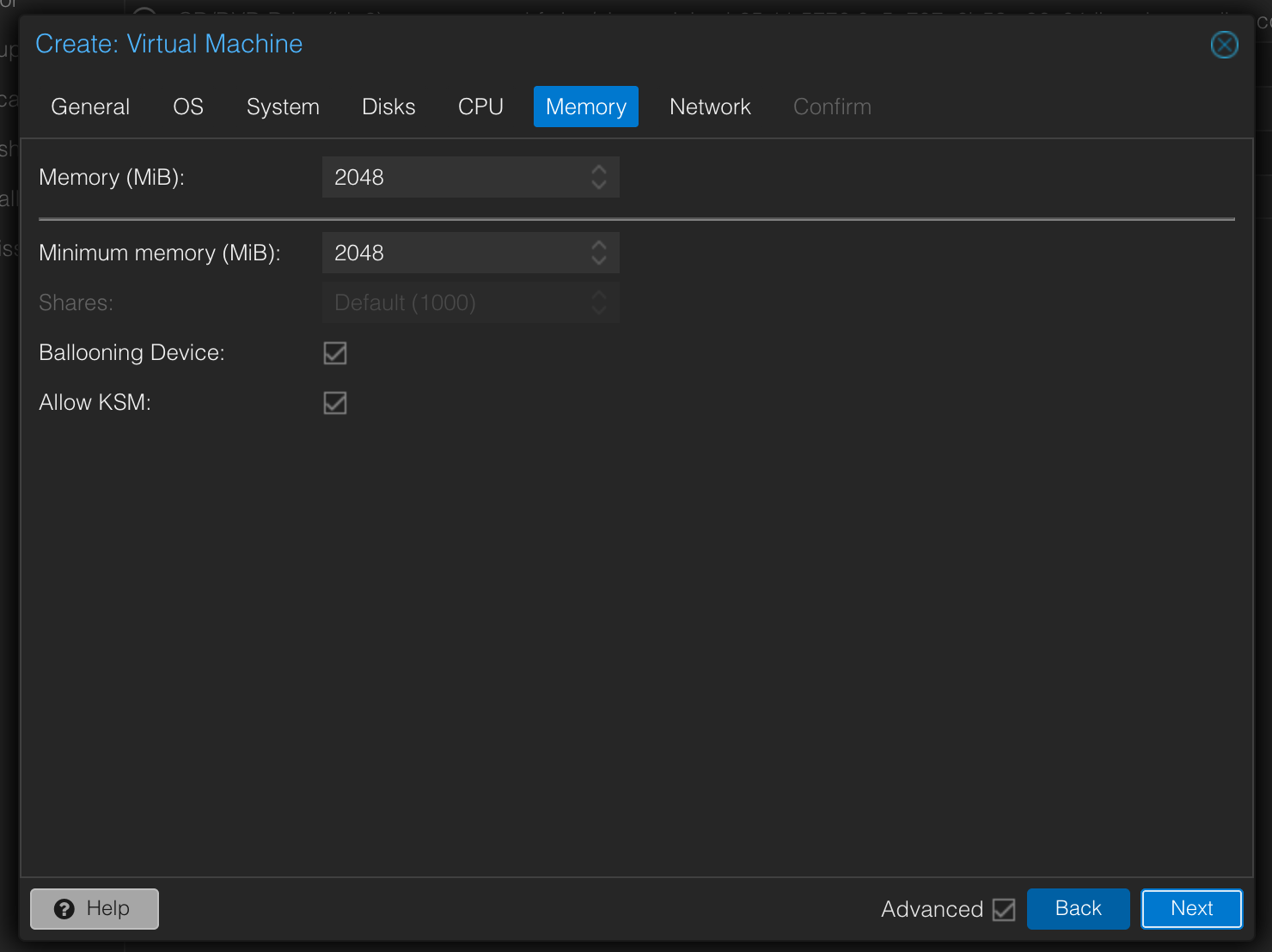The image size is (1272, 952).
Task: Click the Memory (MiB) value field
Action: (447, 177)
